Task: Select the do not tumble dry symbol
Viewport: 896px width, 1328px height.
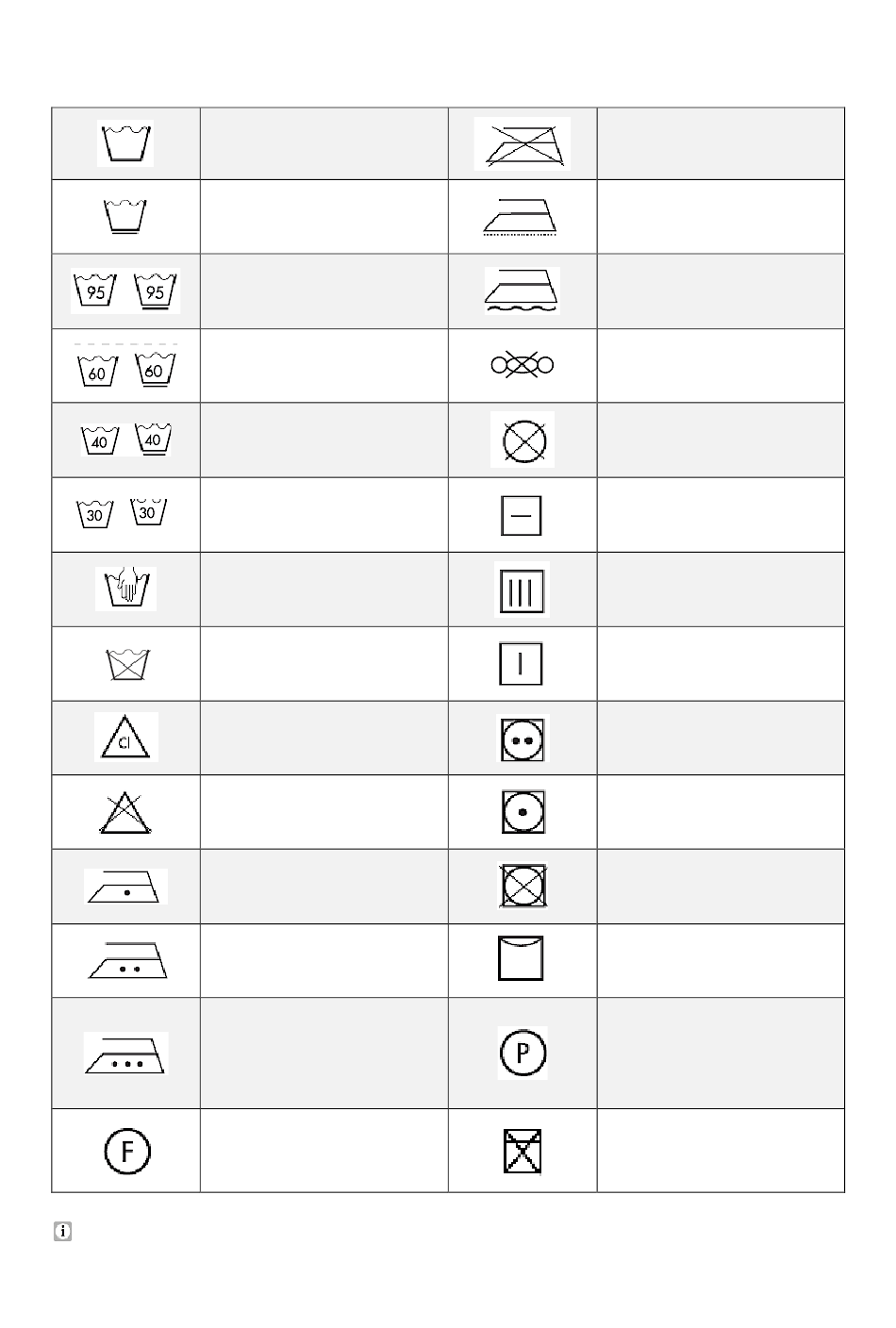Action: pos(523,887)
